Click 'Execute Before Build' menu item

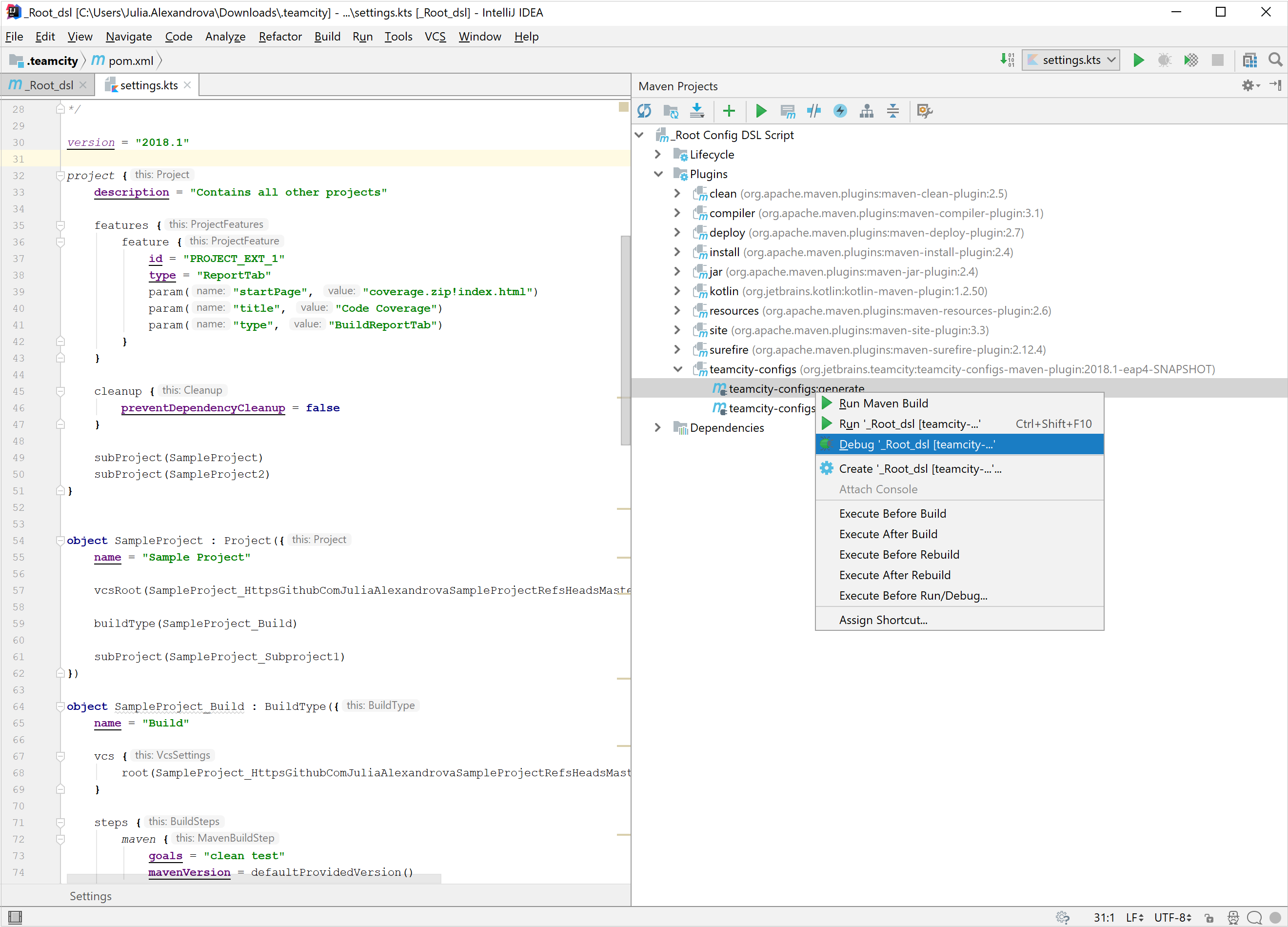pyautogui.click(x=893, y=513)
